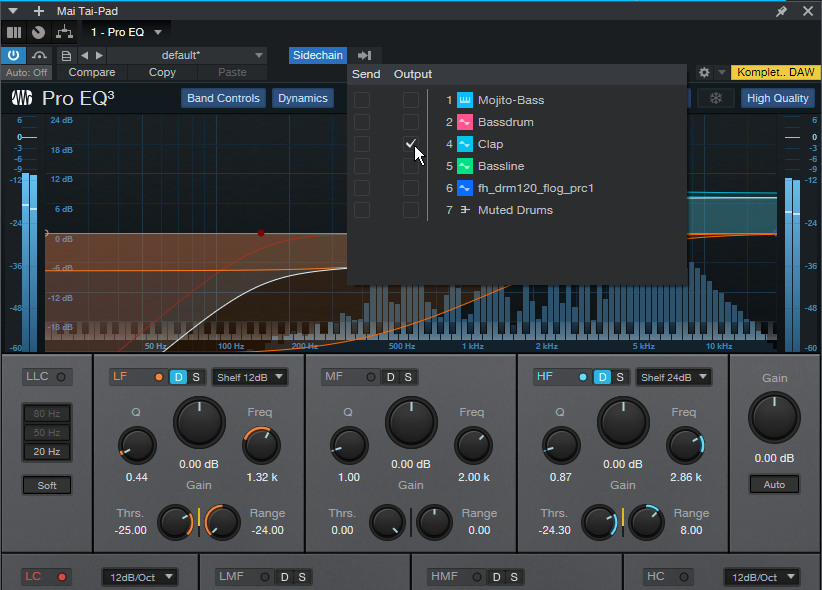Viewport: 822px width, 590px height.
Task: Click the output Gain knob
Action: (x=774, y=417)
